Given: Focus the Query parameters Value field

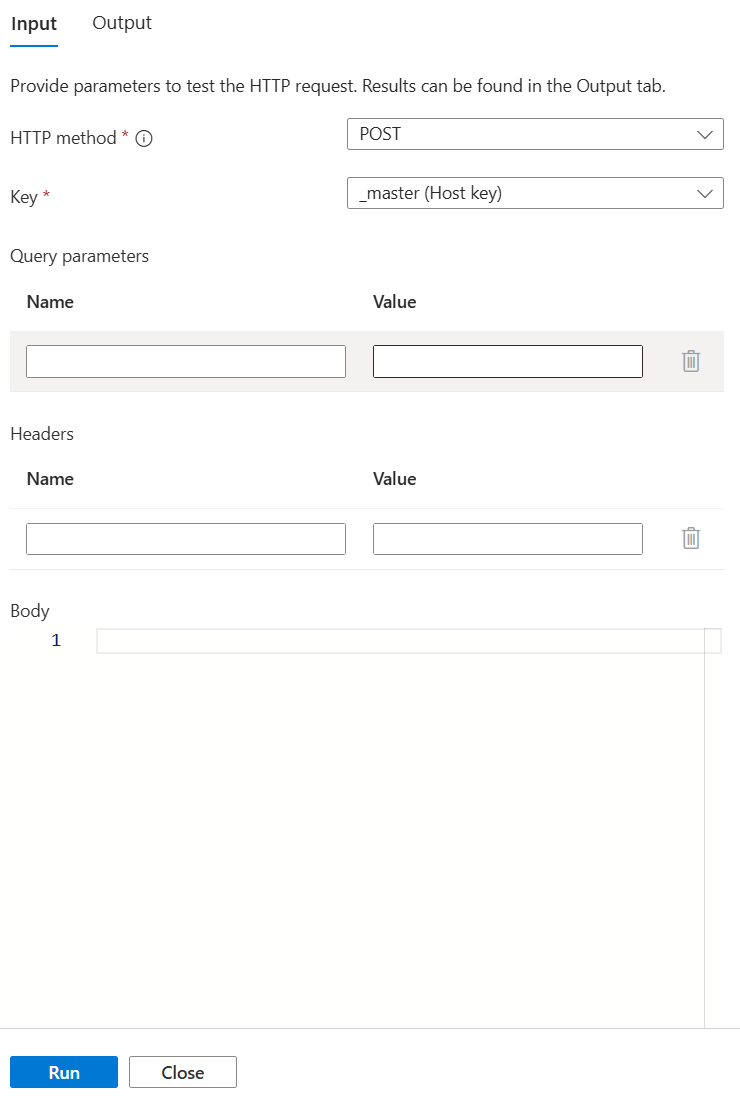Looking at the screenshot, I should 508,361.
